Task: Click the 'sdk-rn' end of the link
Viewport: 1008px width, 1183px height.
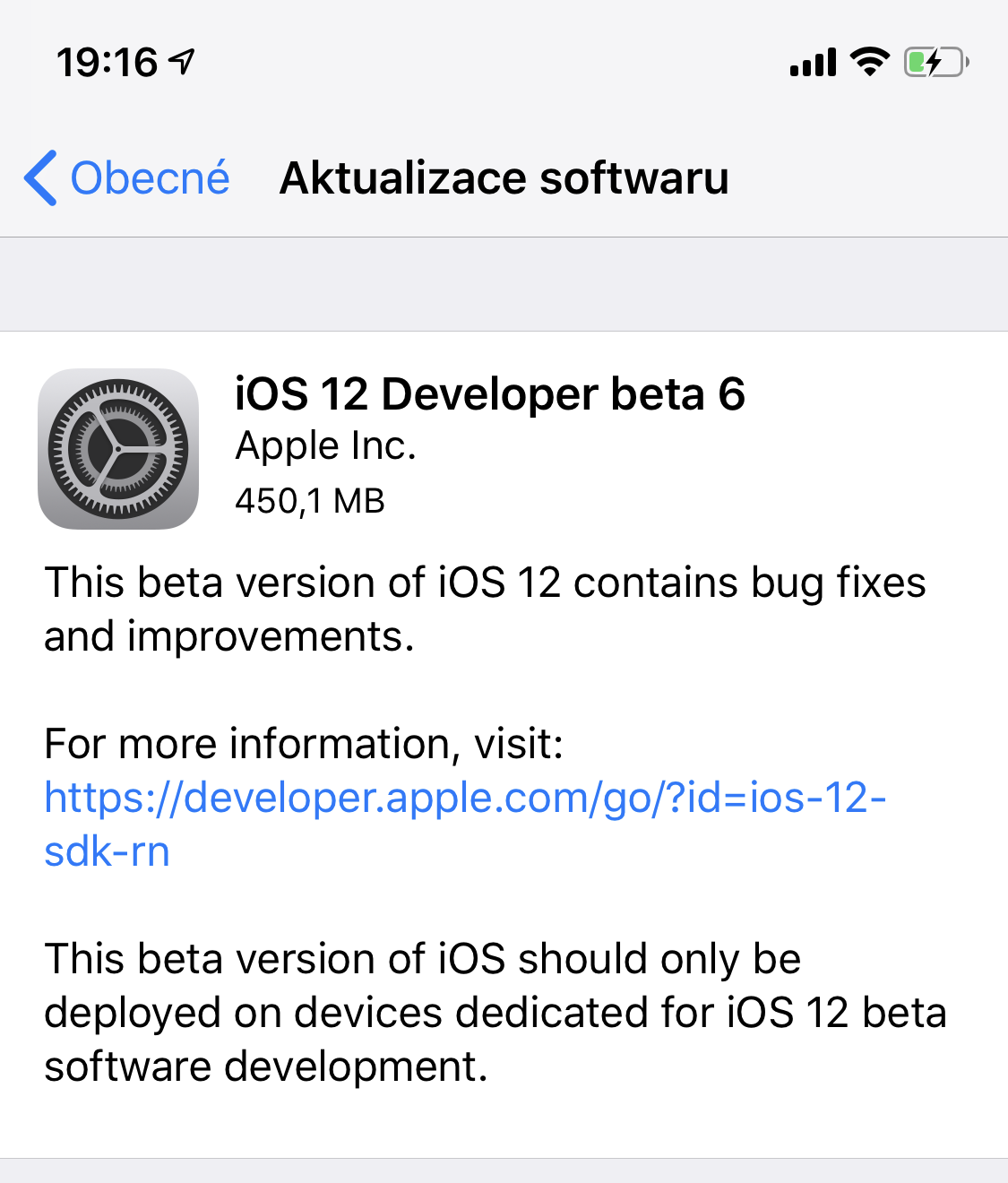Action: click(x=107, y=851)
